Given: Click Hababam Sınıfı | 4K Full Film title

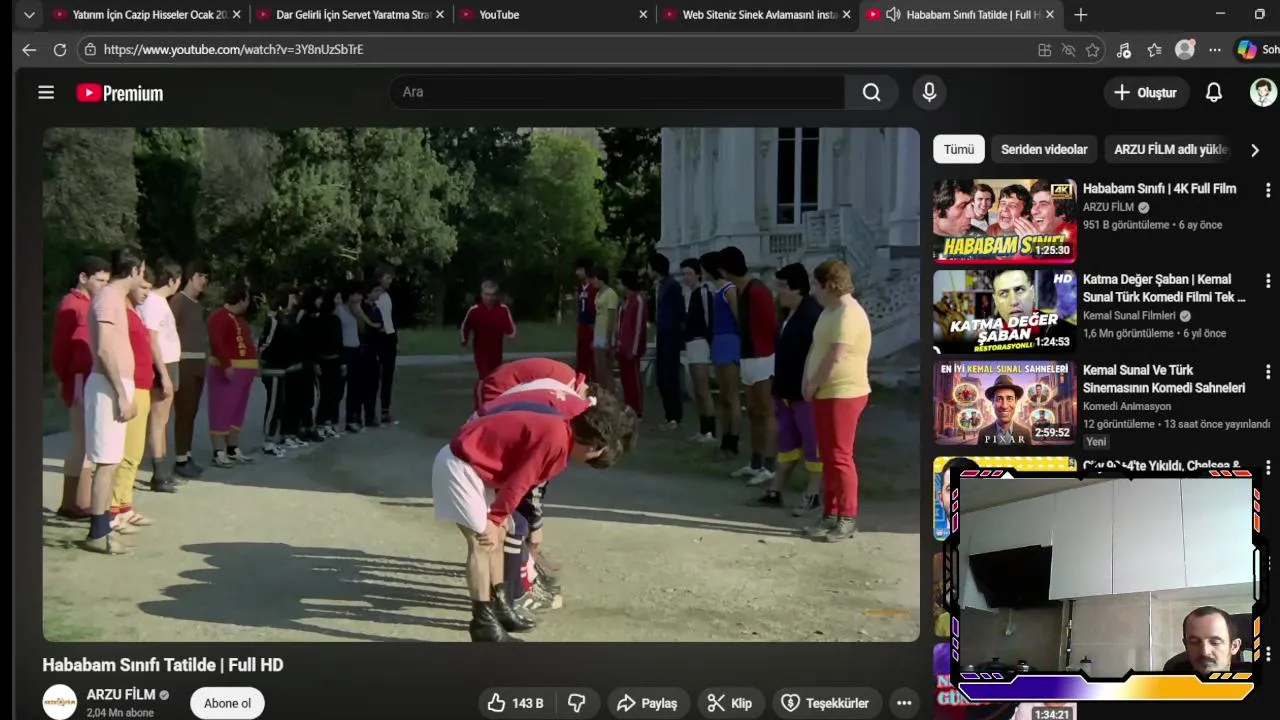Looking at the screenshot, I should [x=1159, y=188].
